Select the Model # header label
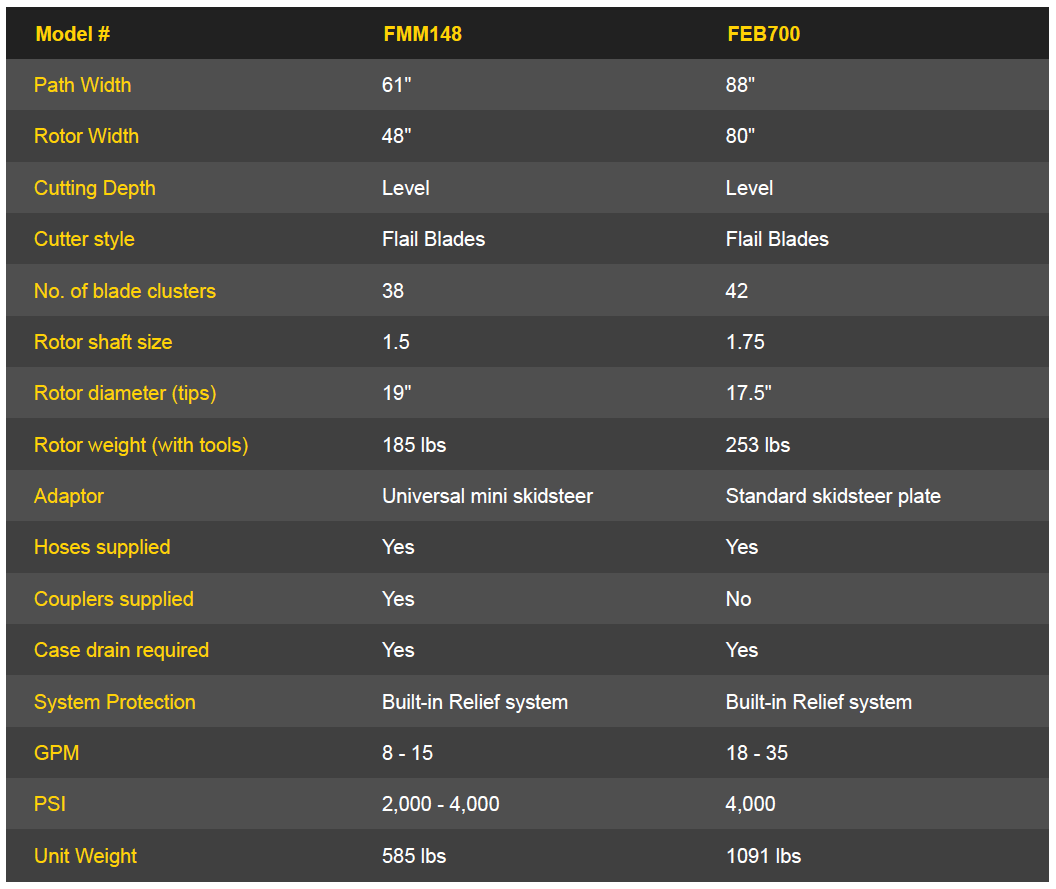 coord(72,34)
